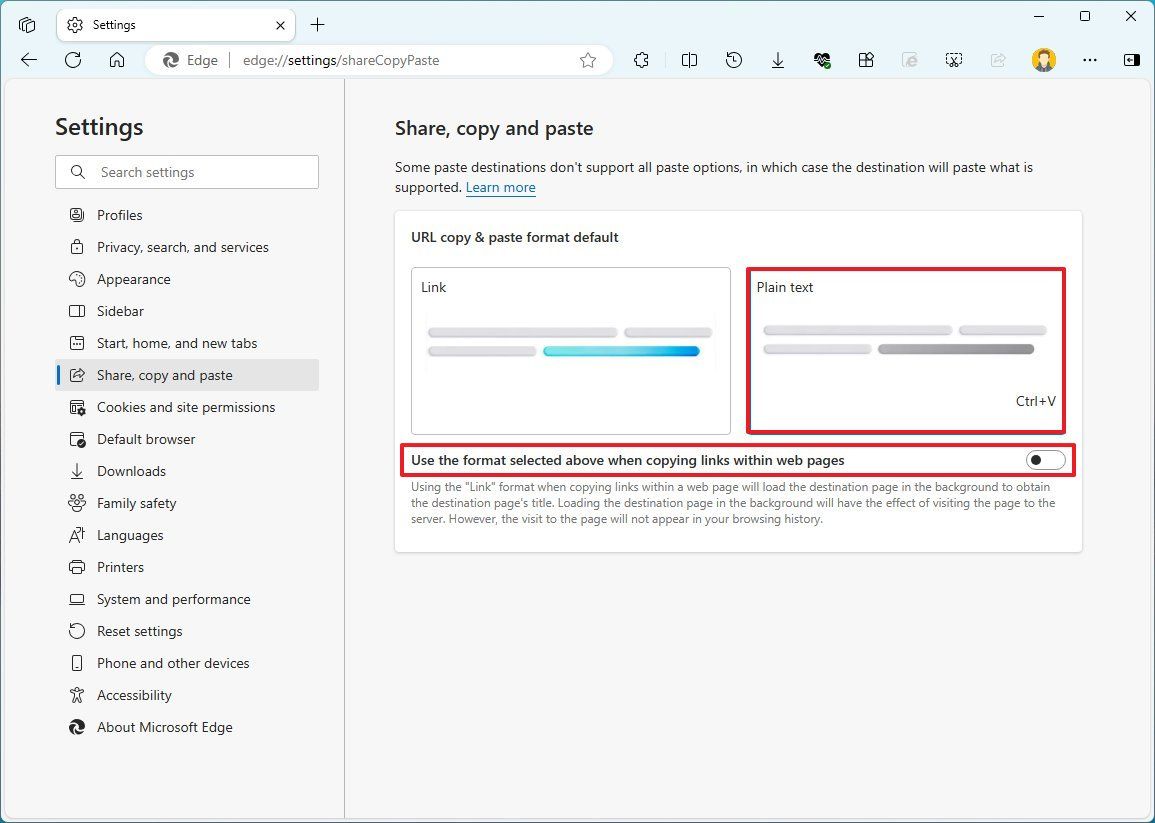The width and height of the screenshot is (1155, 823).
Task: Open the Web capture icon
Action: pyautogui.click(x=954, y=60)
